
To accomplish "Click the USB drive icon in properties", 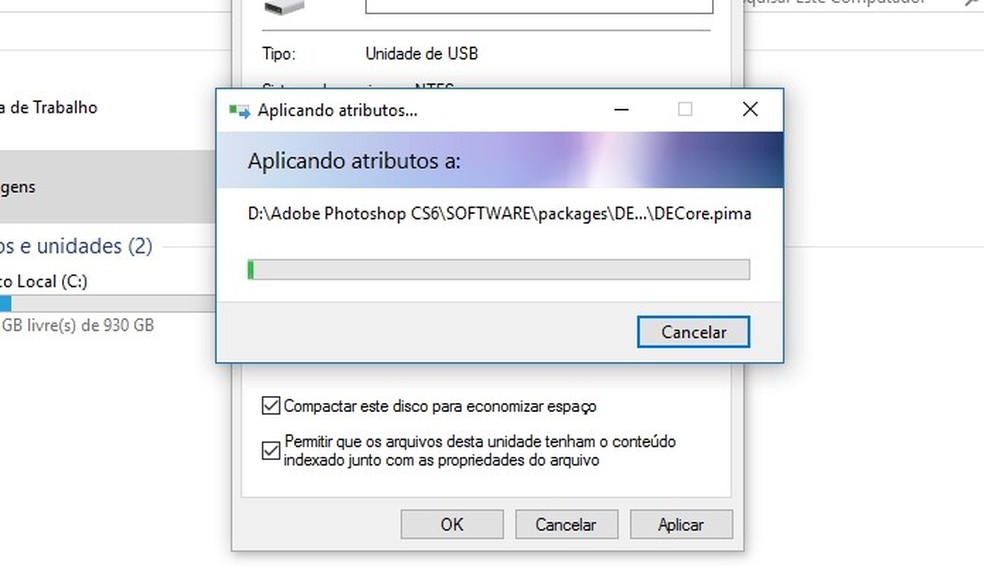I will (284, 8).
